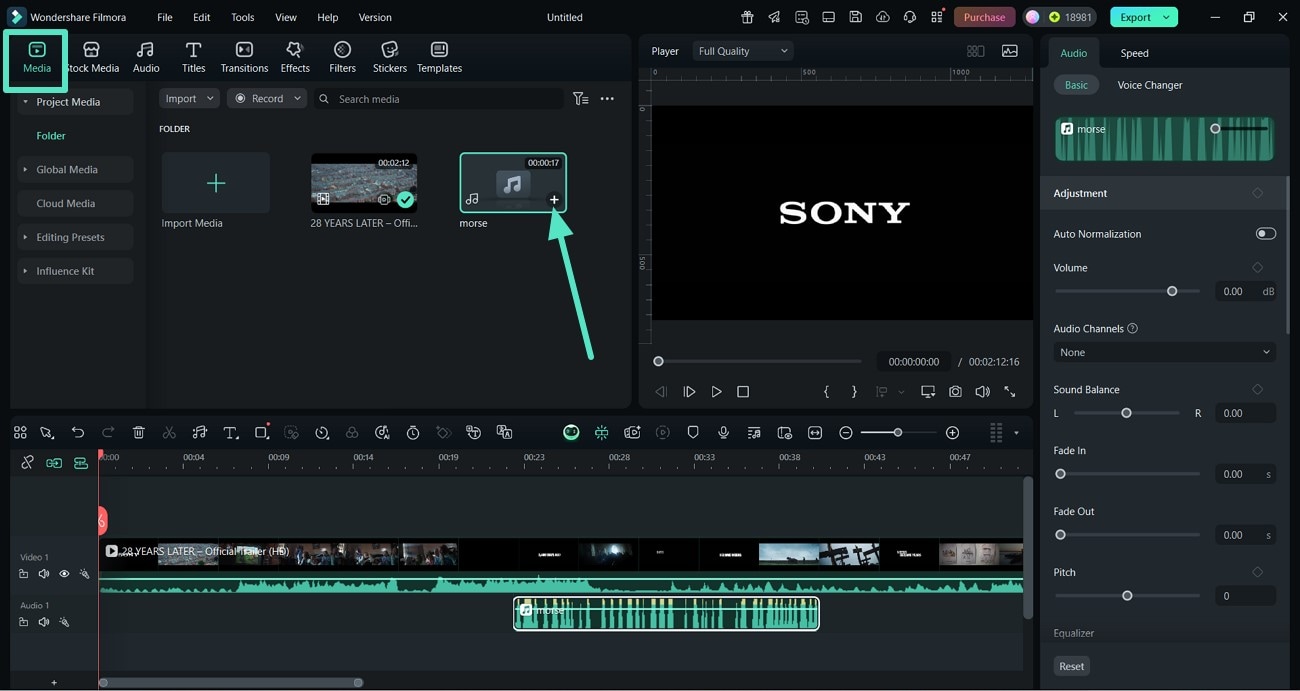
Task: Click the Split scissors icon
Action: point(169,432)
